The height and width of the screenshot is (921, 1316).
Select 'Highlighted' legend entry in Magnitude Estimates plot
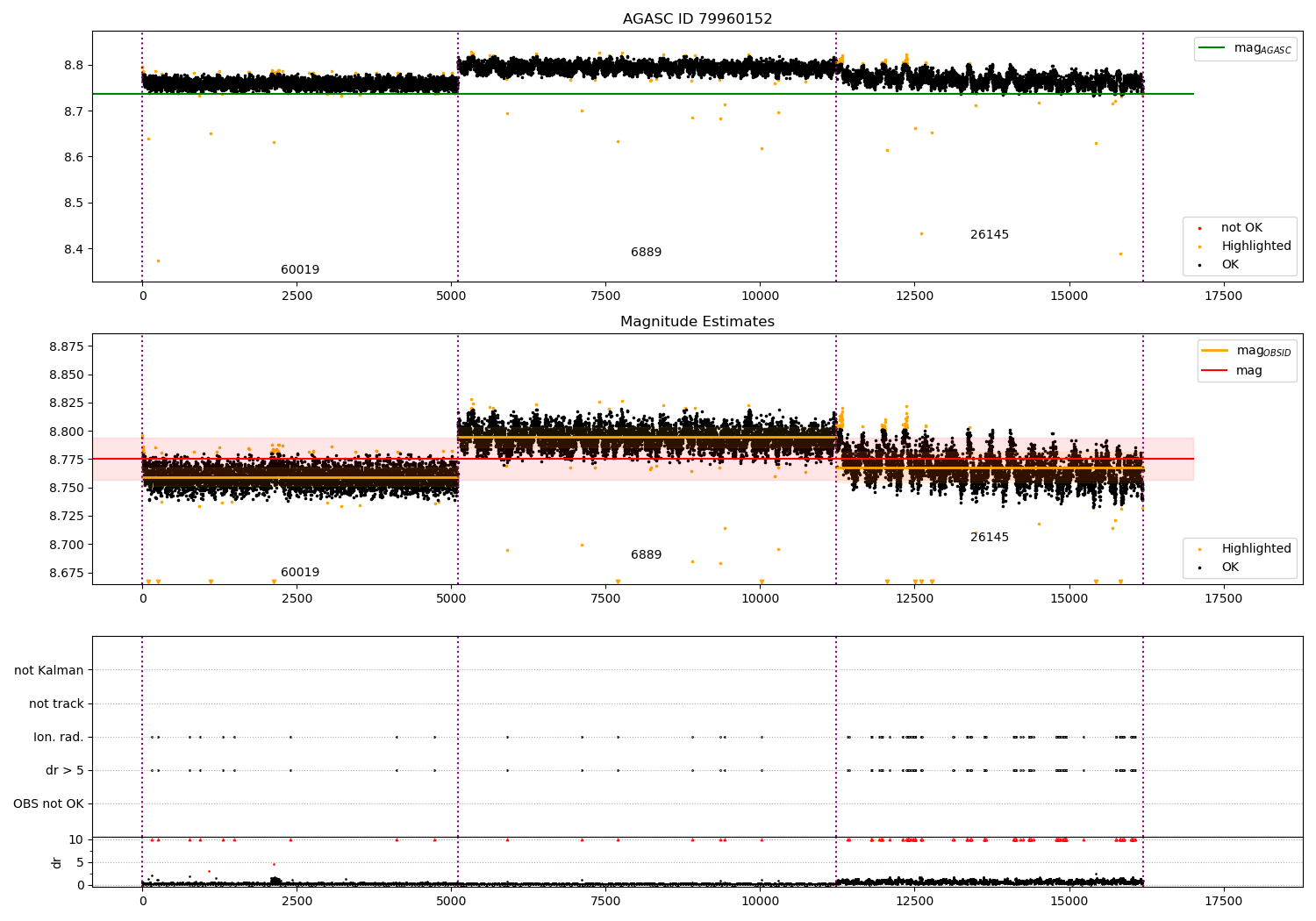(1256, 549)
